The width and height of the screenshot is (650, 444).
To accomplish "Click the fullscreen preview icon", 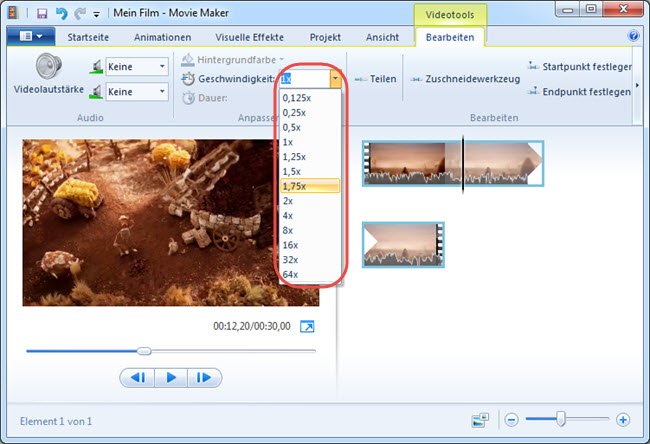I will tap(307, 327).
